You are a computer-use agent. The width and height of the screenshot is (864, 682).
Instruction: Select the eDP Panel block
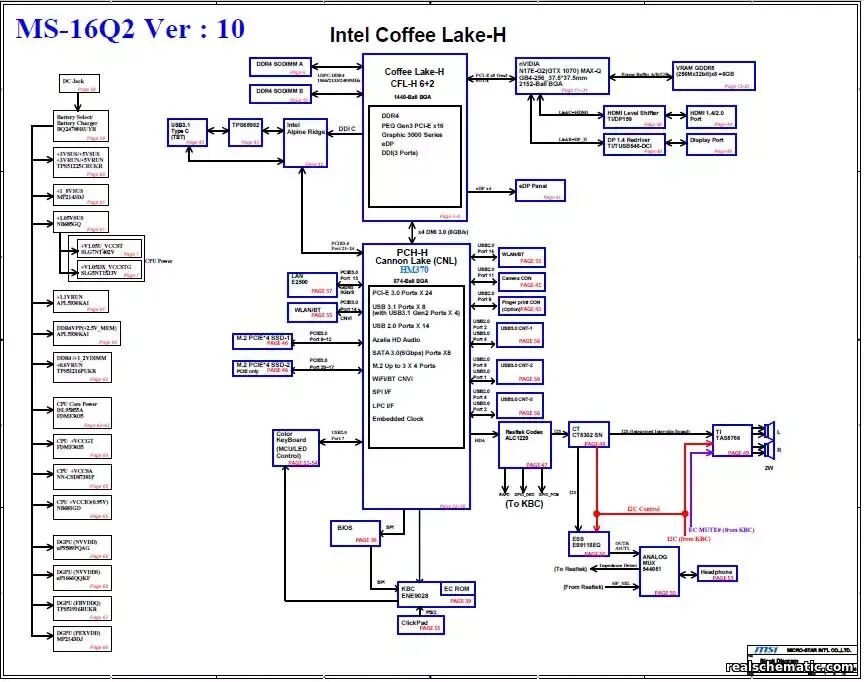[540, 191]
